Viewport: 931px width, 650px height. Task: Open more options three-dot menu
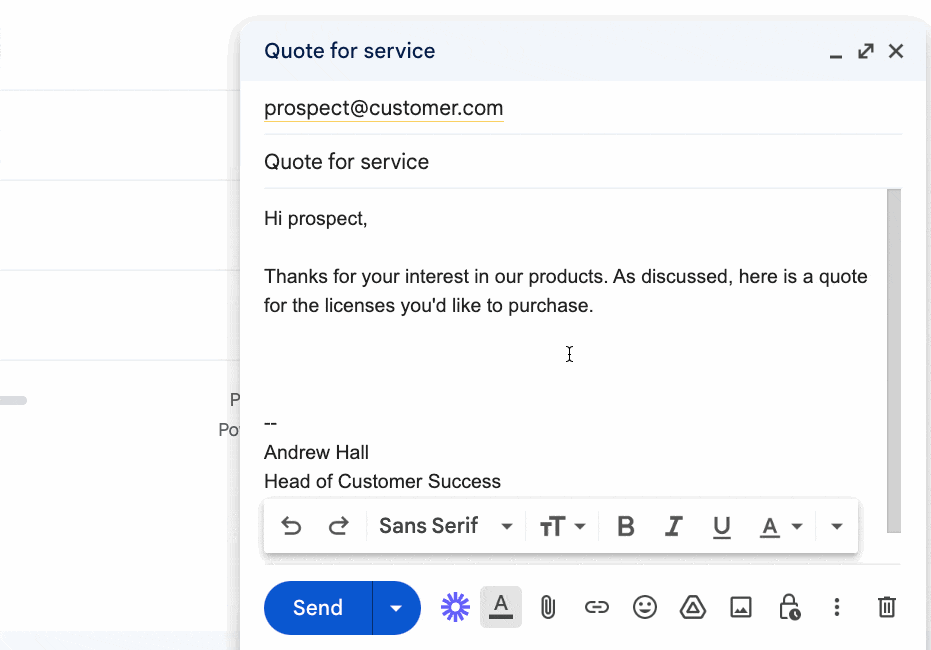click(837, 607)
